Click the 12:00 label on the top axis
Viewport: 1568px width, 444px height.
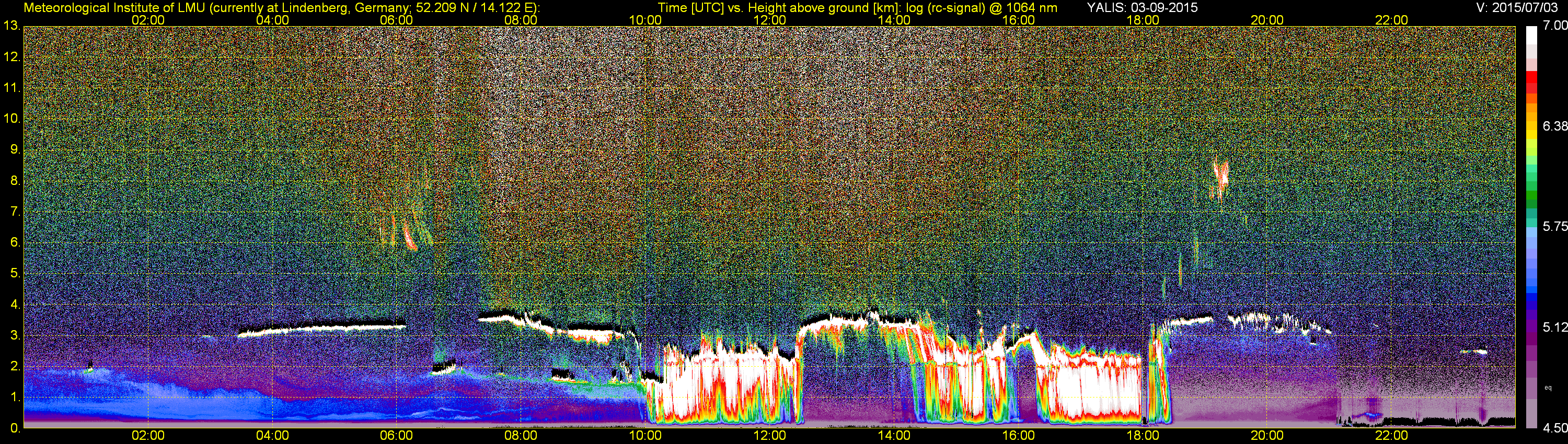click(769, 20)
